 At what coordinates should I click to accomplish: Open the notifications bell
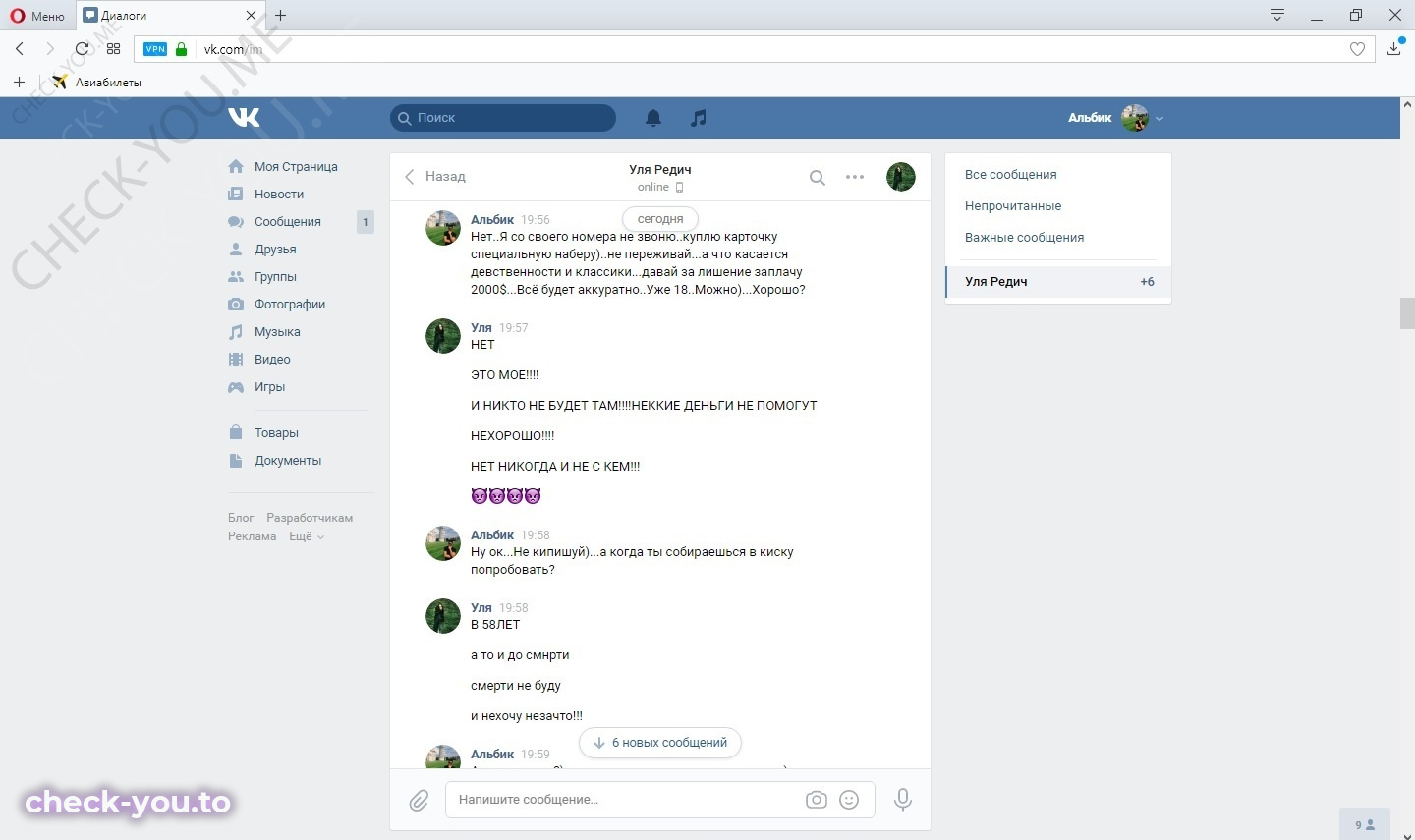[x=653, y=118]
